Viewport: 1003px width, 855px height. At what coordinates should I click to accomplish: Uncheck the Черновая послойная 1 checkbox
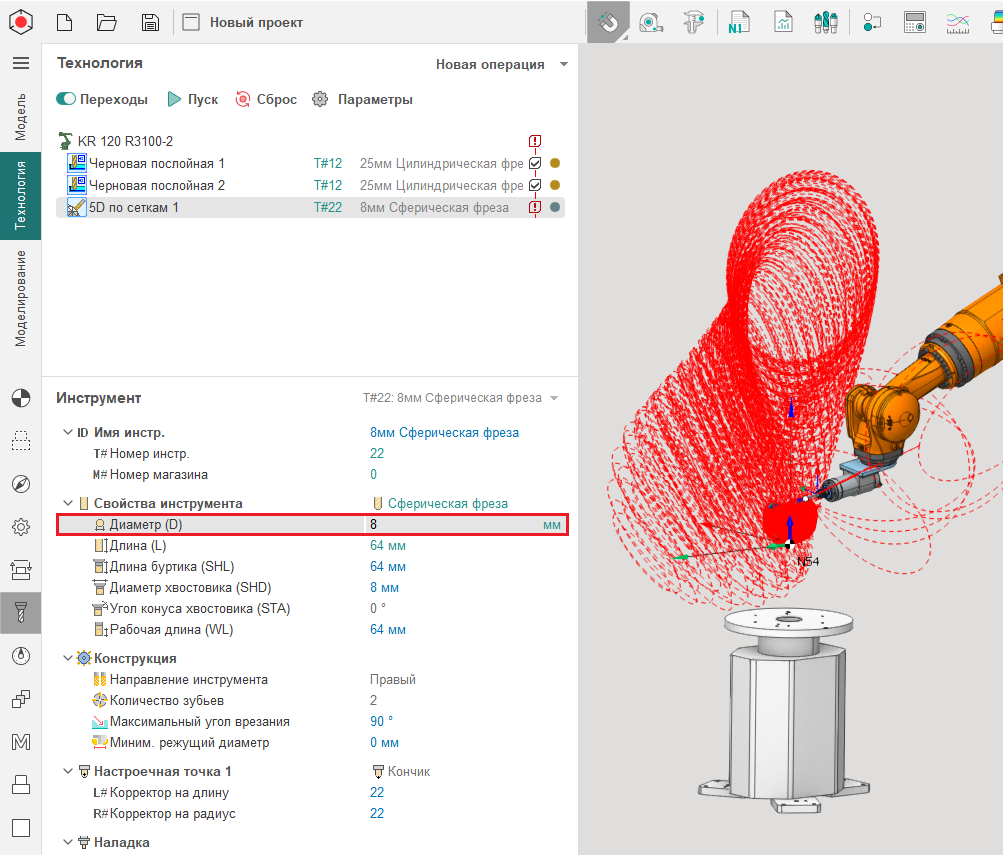535,163
